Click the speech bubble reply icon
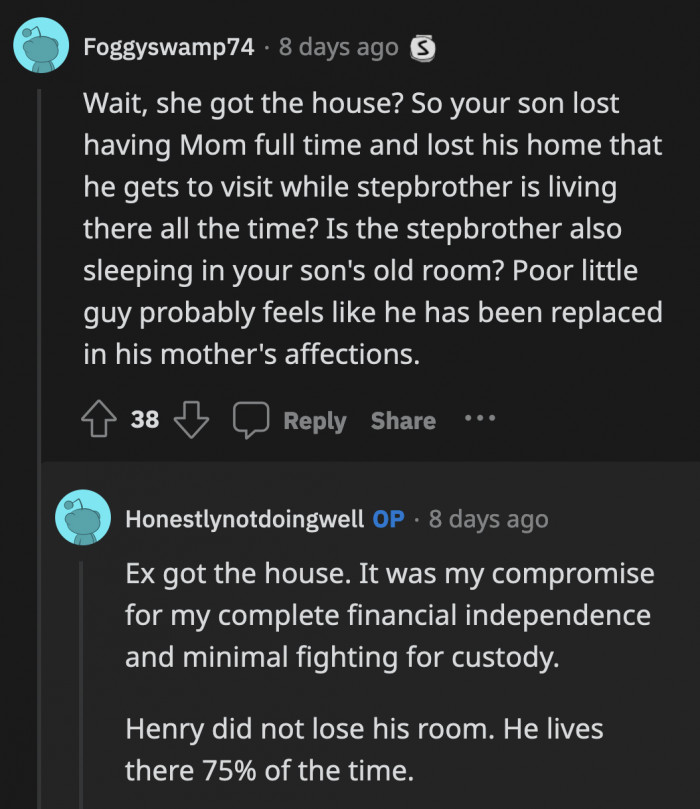The height and width of the screenshot is (809, 700). [x=252, y=420]
